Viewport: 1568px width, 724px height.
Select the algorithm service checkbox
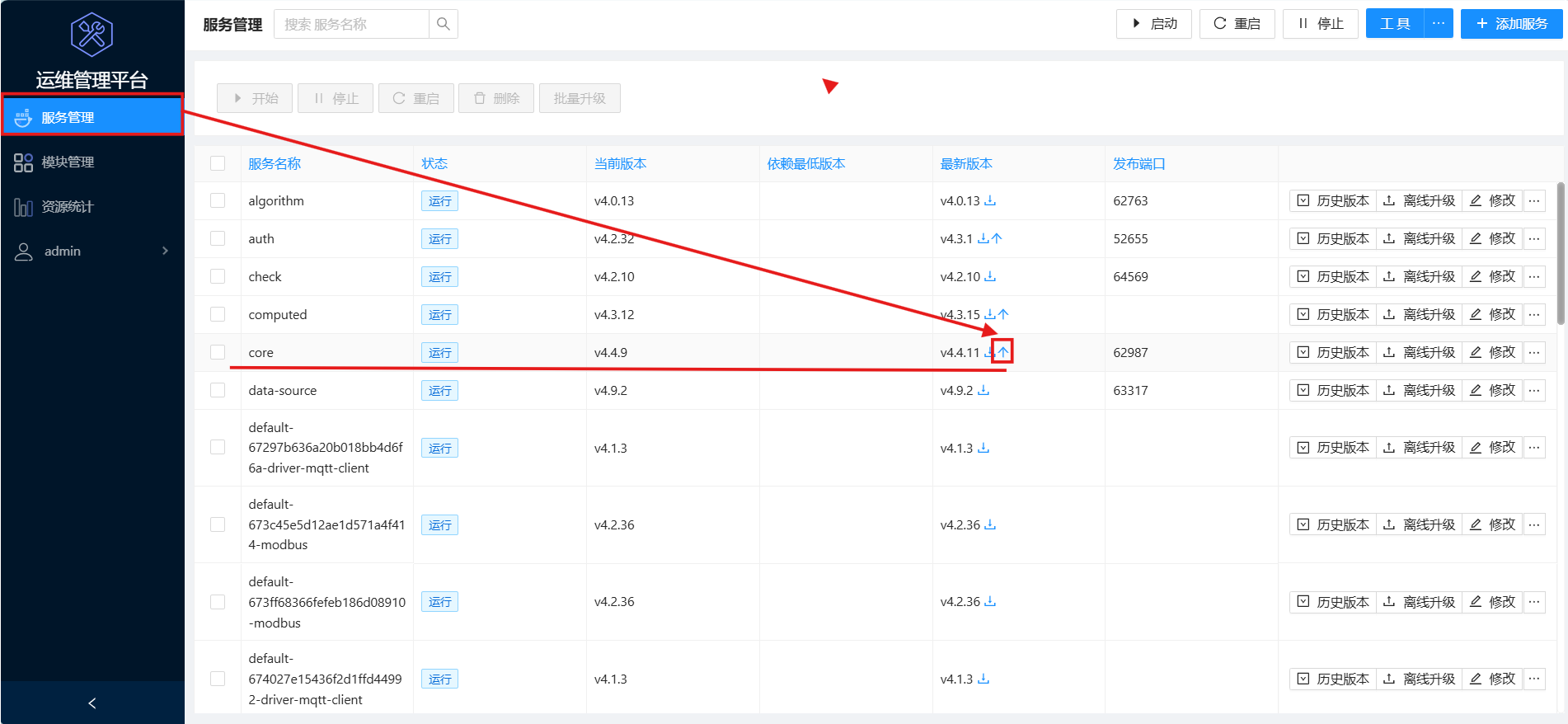pyautogui.click(x=218, y=200)
